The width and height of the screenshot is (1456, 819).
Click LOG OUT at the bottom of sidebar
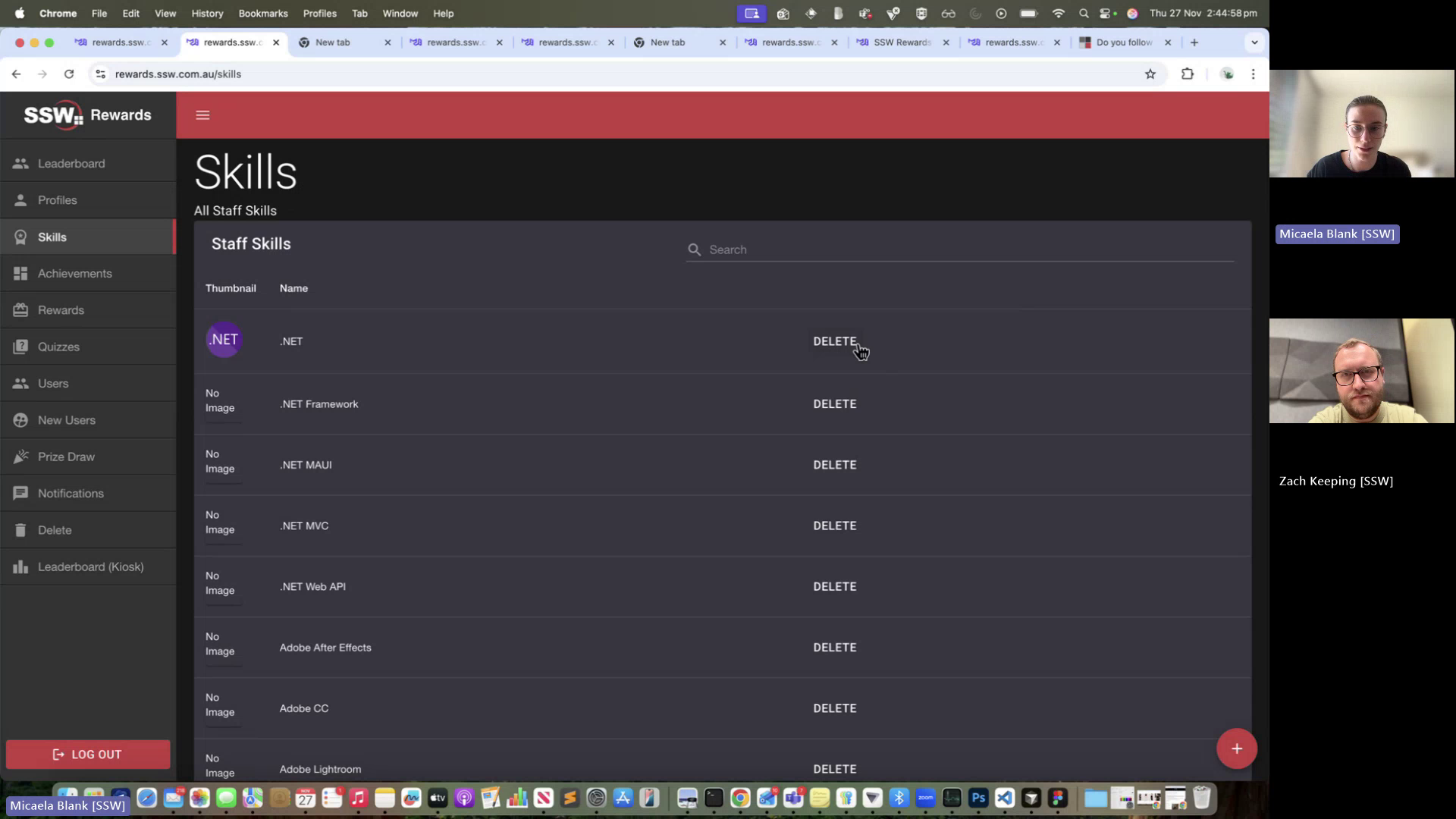87,754
